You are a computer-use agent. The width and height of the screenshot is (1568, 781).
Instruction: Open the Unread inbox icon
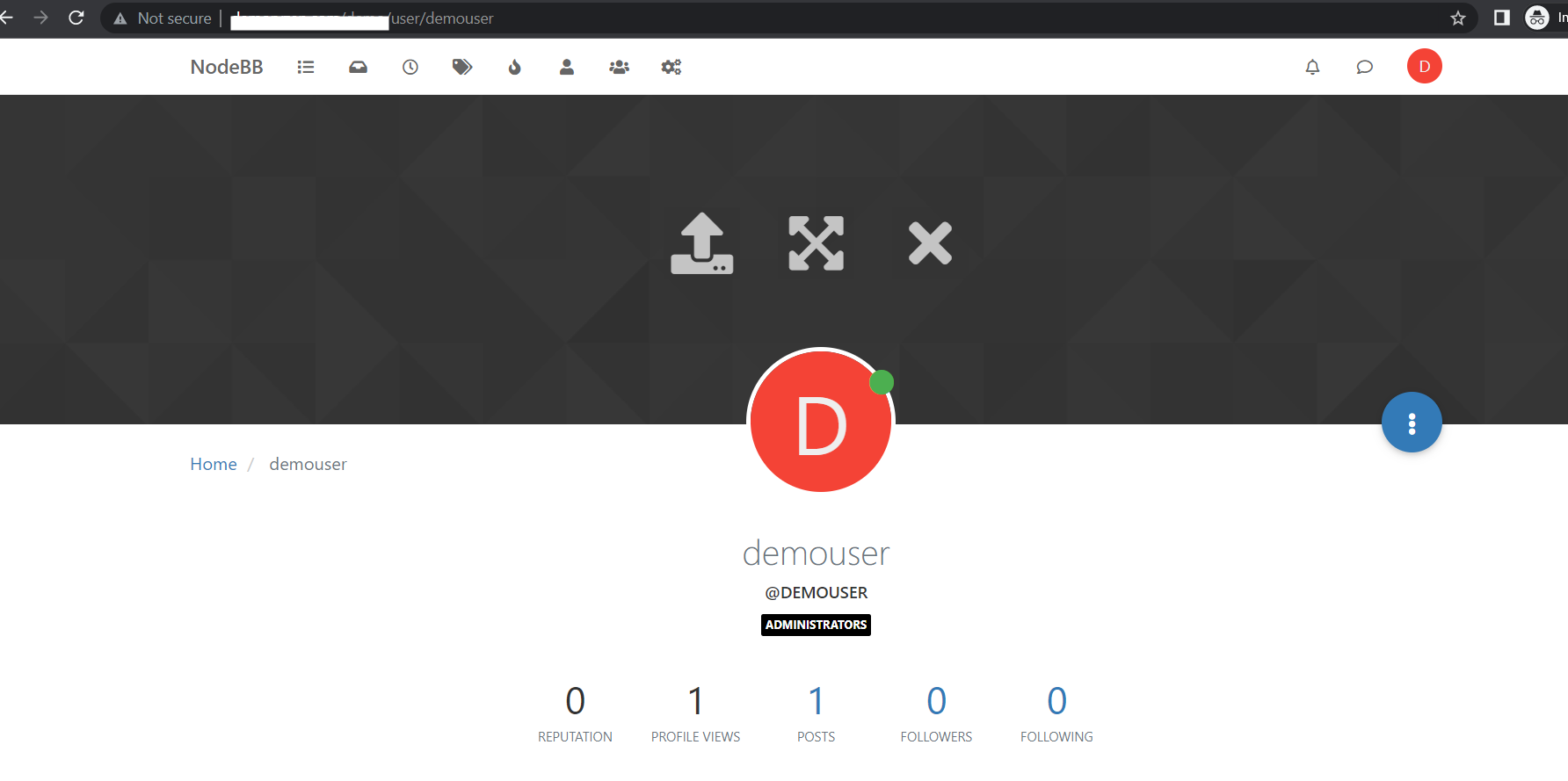tap(358, 67)
